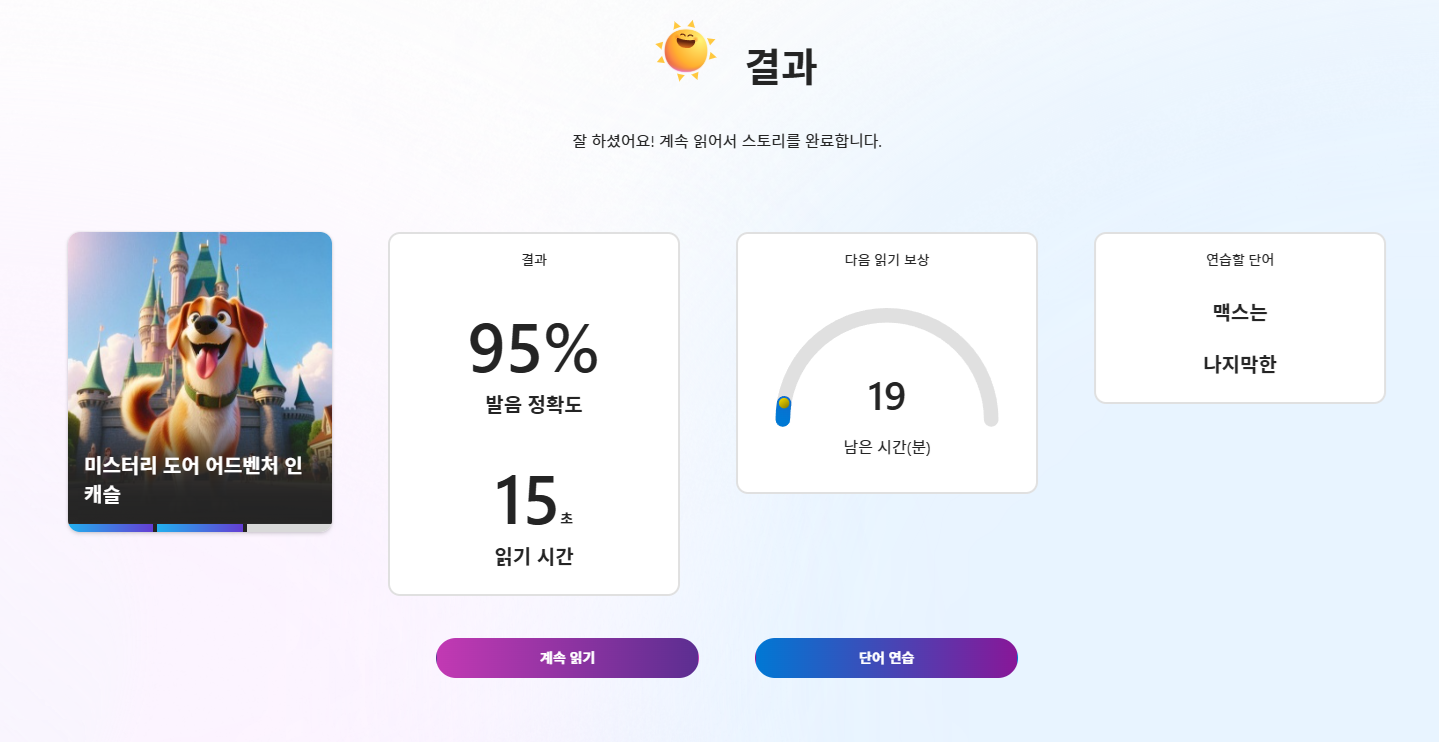Click the 계속 읽기 button
This screenshot has height=742, width=1439.
point(567,658)
